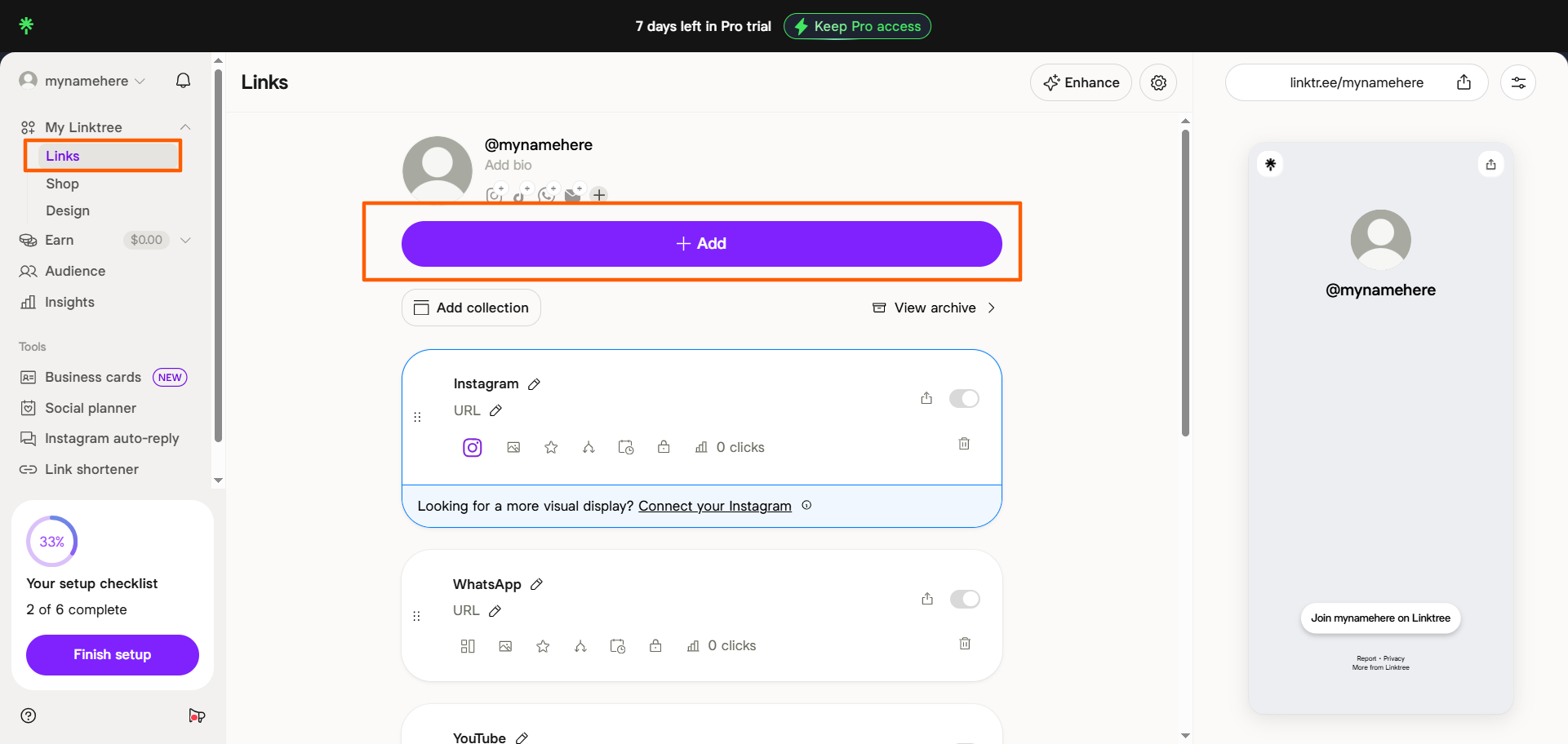
Task: Open the notifications bell
Action: (184, 81)
